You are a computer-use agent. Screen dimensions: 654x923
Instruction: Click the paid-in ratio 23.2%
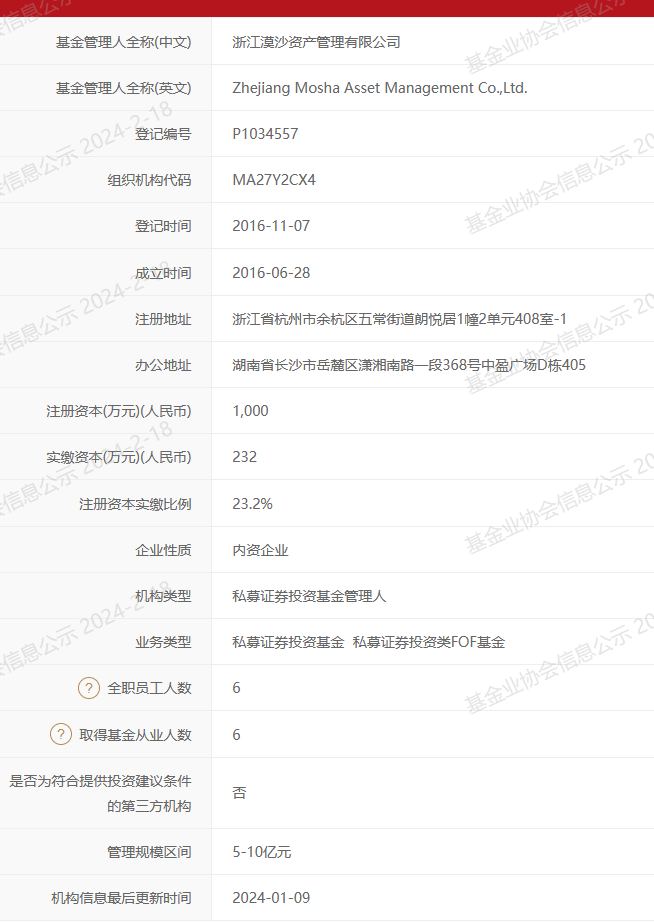252,504
